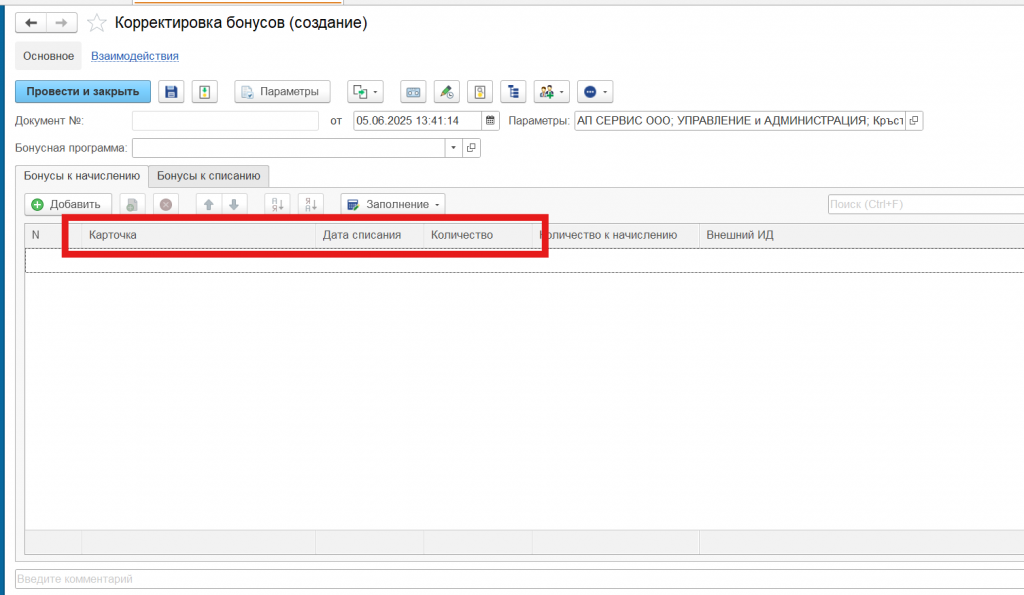Click the Провести и закрыть button

[x=83, y=92]
